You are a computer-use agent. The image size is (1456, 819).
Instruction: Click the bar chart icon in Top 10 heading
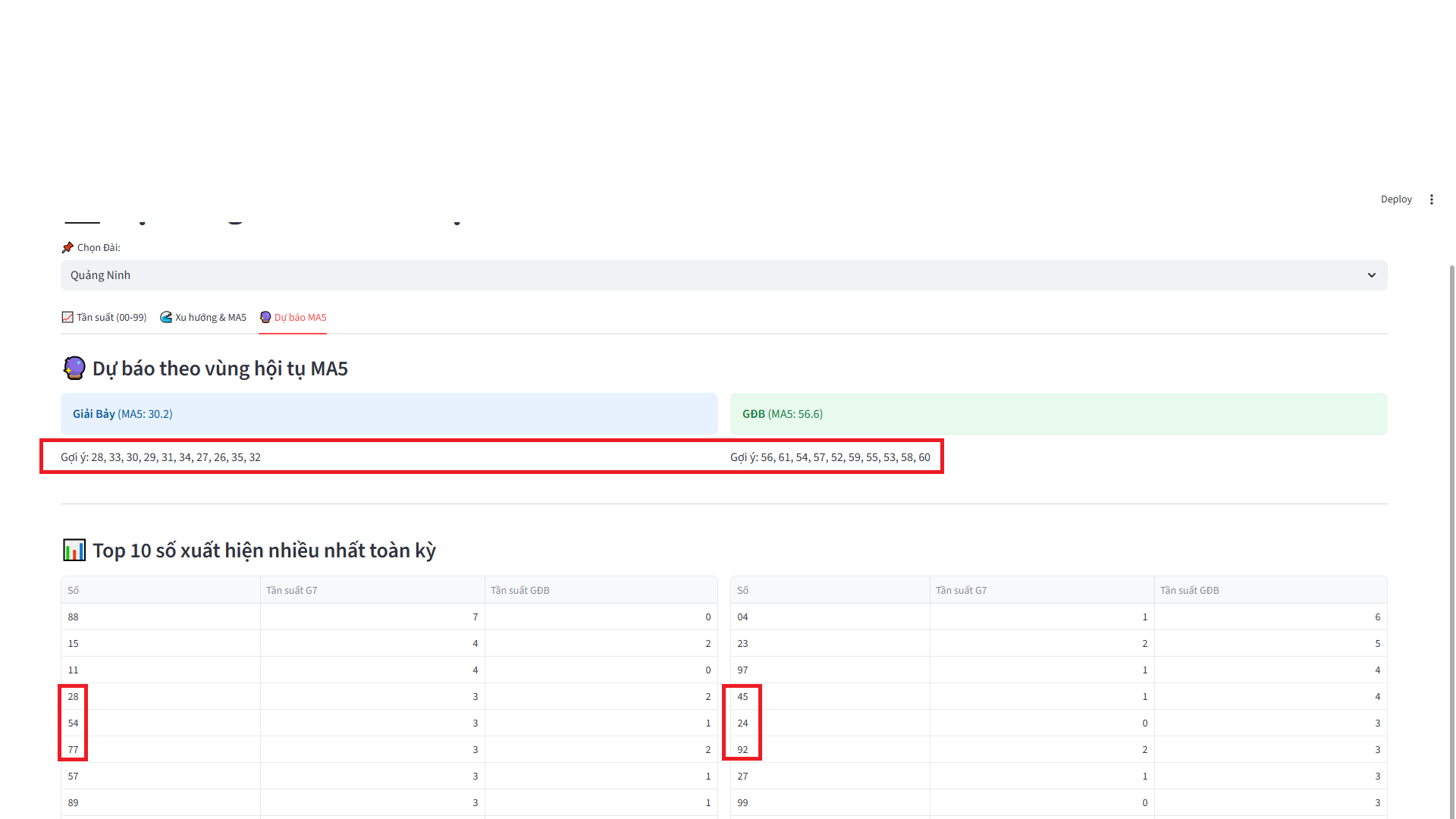(74, 550)
